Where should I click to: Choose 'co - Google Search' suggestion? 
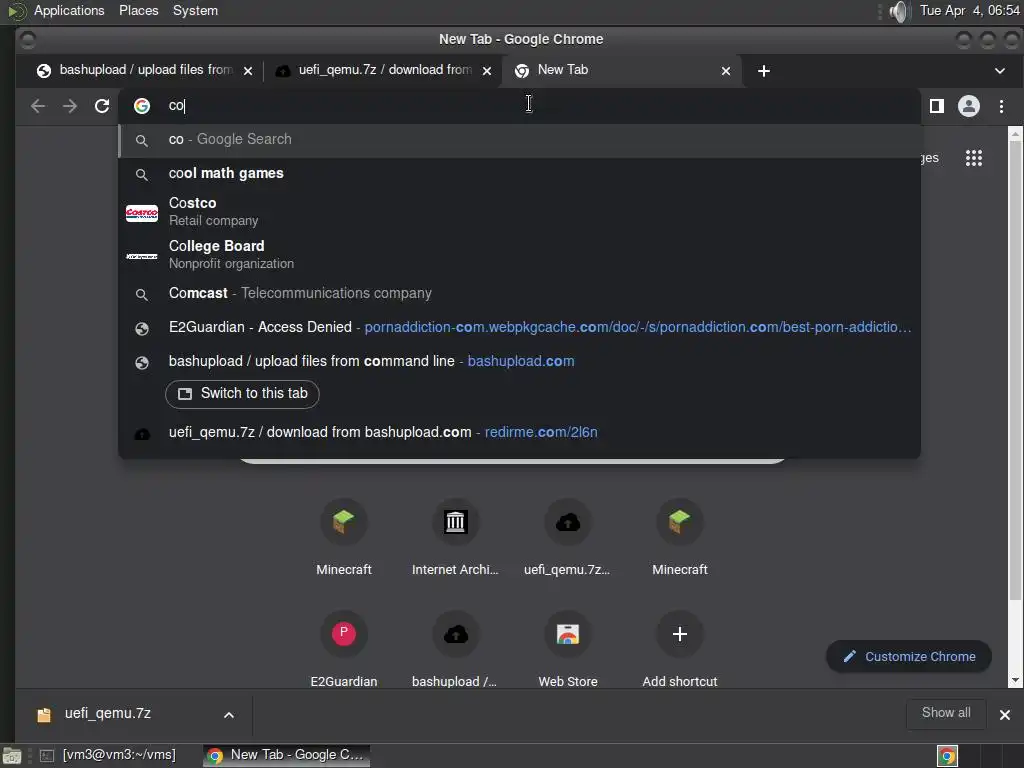(519, 140)
